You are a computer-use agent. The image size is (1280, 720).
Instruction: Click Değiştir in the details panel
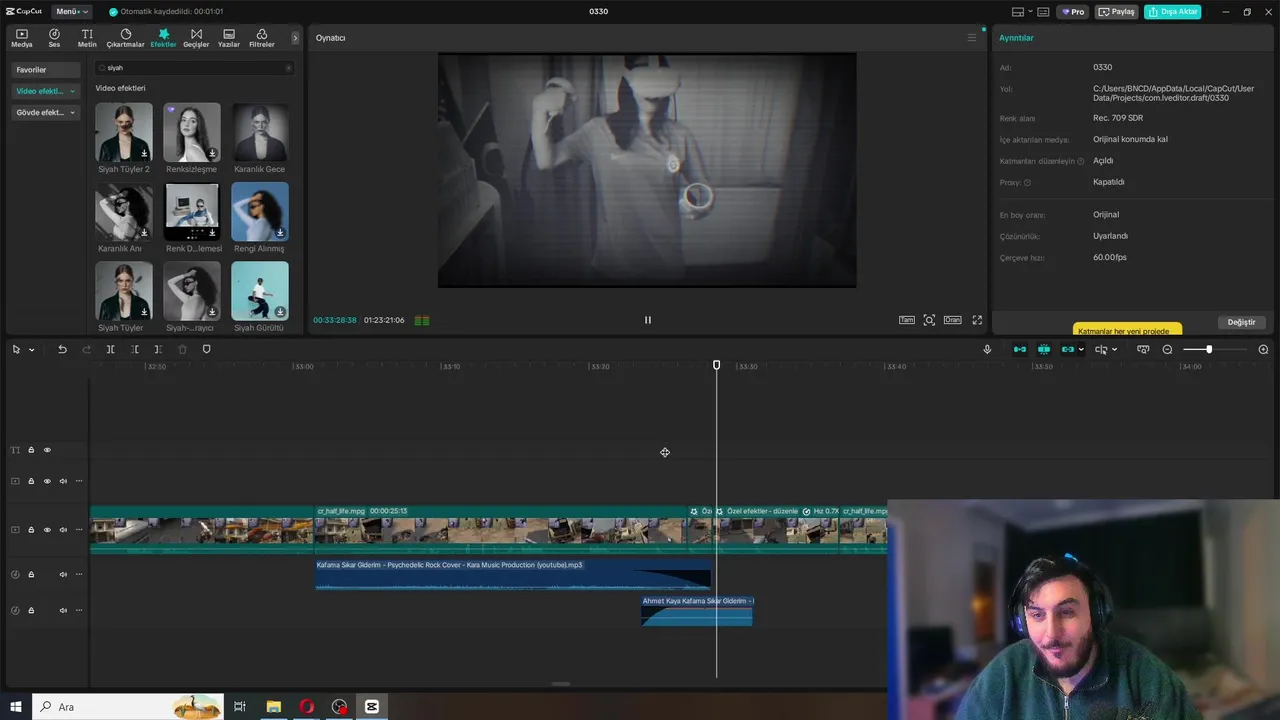(x=1241, y=322)
